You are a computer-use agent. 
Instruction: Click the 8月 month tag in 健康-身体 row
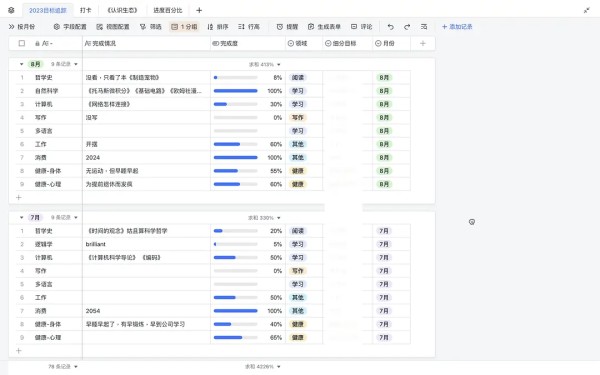click(384, 171)
